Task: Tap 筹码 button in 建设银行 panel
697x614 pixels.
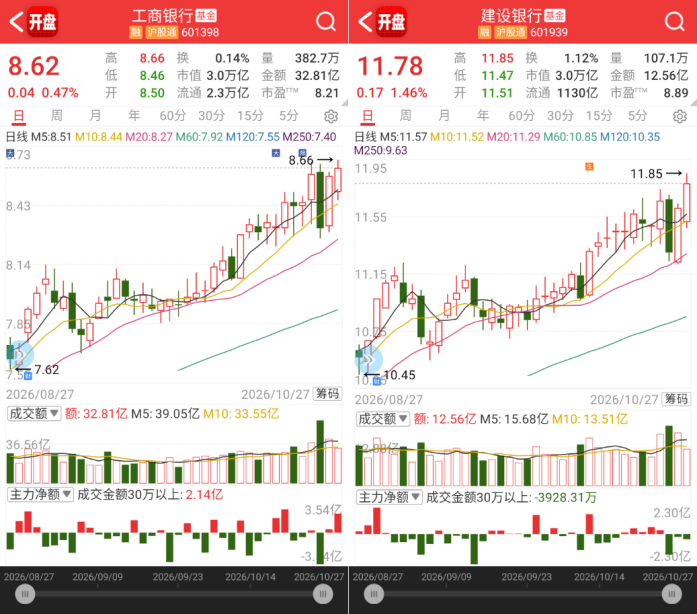Action: pos(676,399)
